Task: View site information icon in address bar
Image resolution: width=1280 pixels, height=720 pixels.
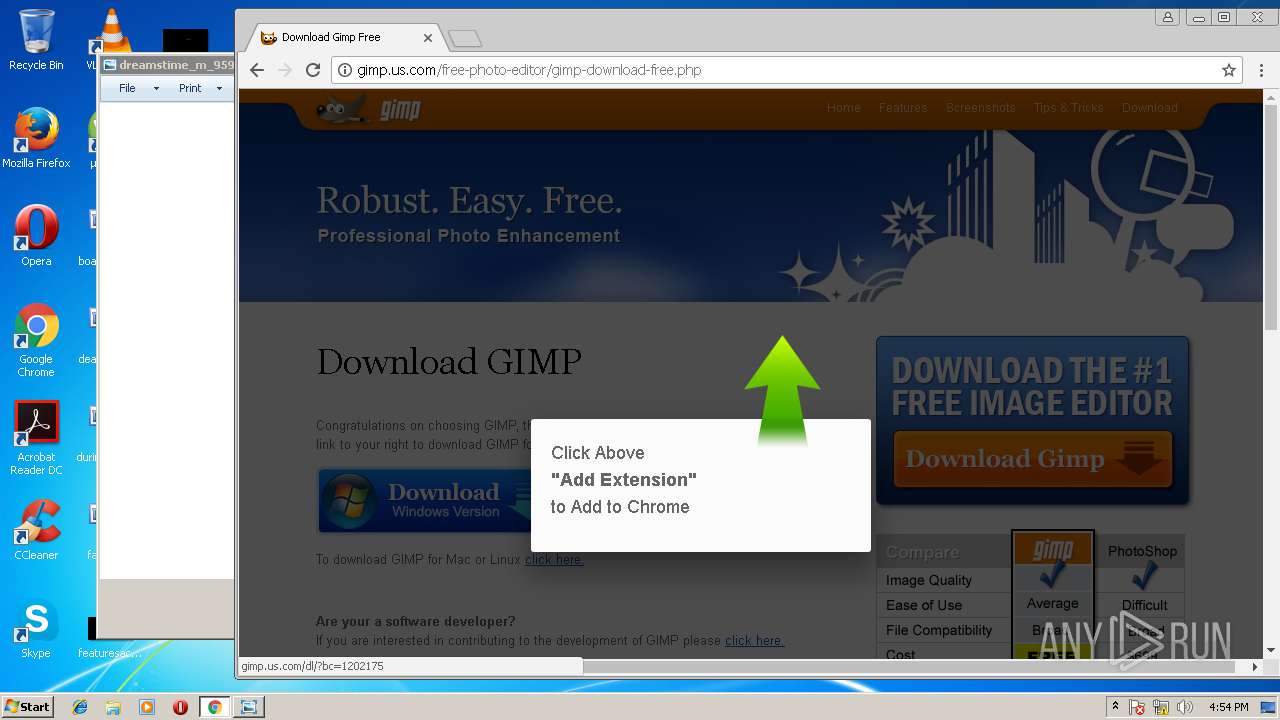Action: pos(345,70)
